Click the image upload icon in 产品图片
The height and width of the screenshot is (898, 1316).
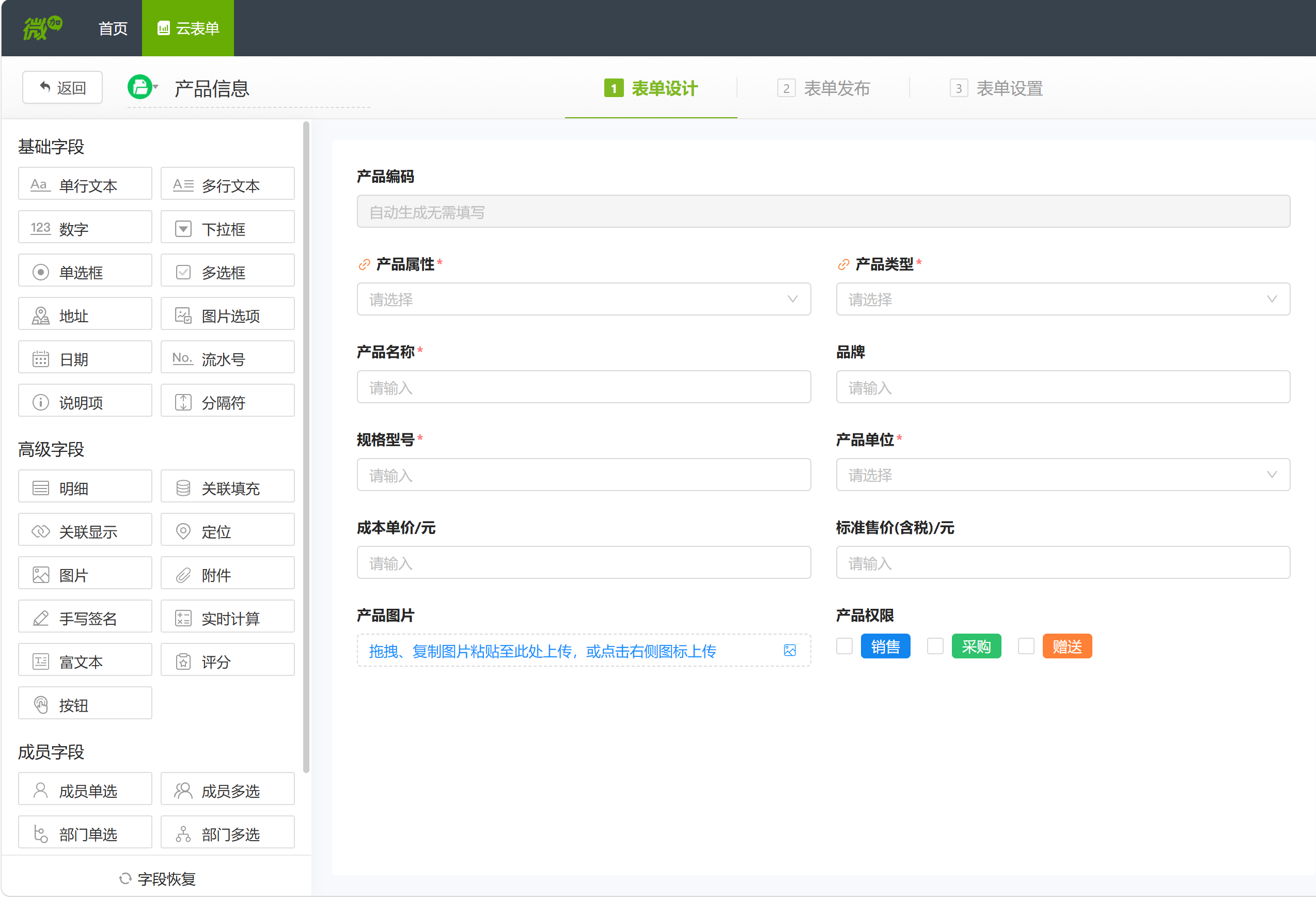(x=789, y=651)
